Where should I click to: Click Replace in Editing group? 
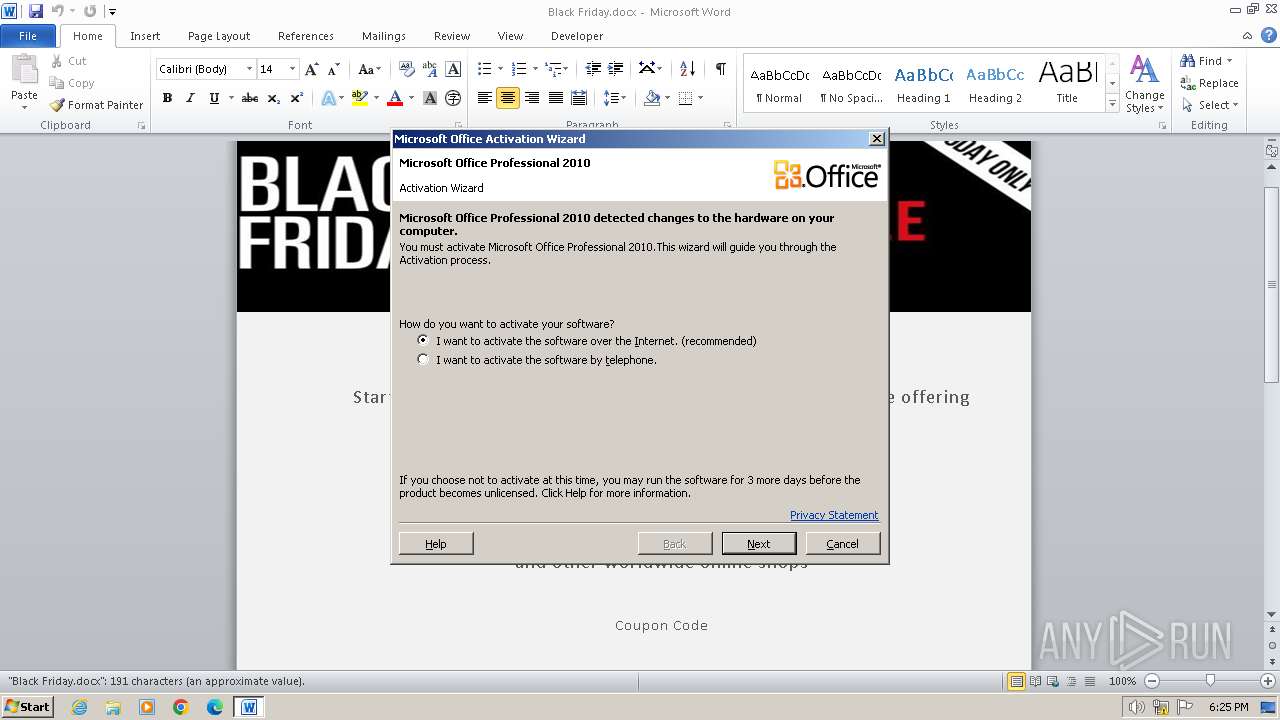click(x=1209, y=83)
